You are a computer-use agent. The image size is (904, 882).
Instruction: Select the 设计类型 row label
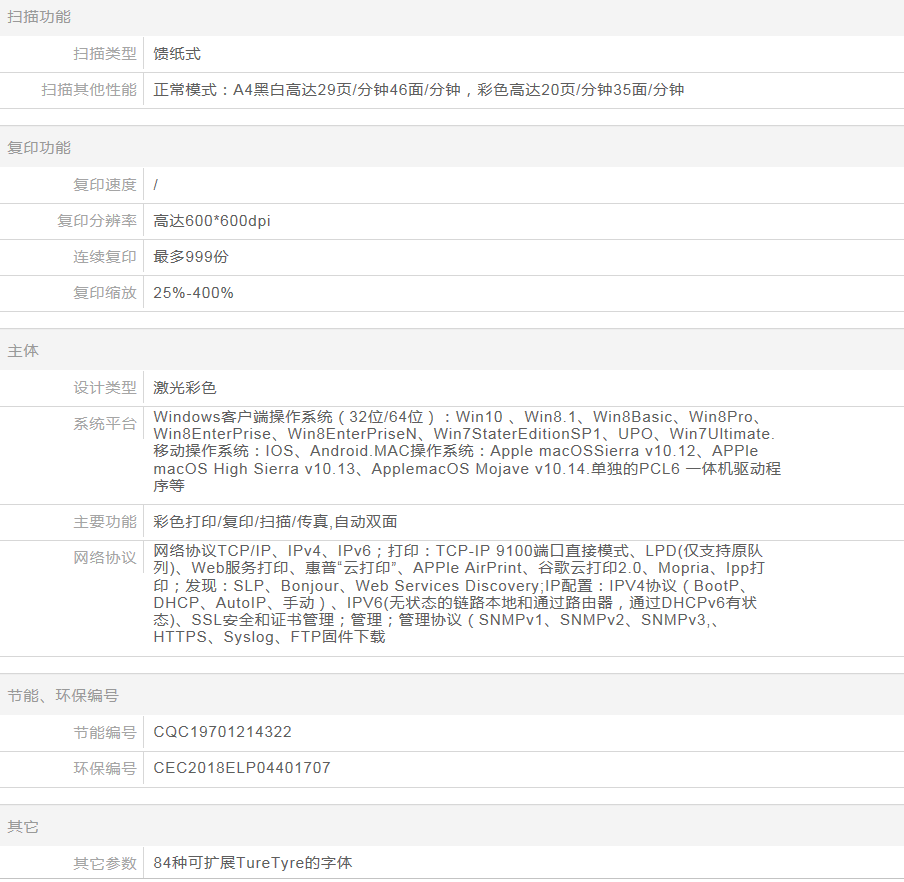104,388
